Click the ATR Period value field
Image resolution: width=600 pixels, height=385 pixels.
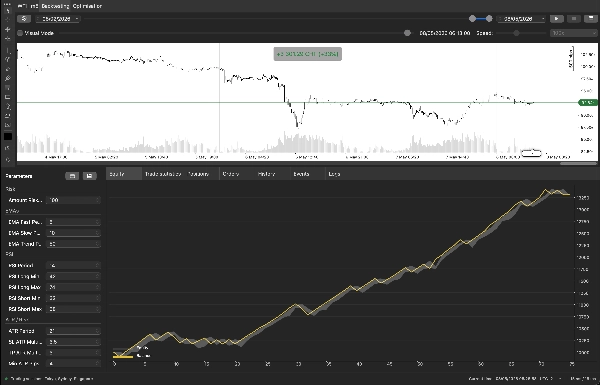pyautogui.click(x=73, y=331)
